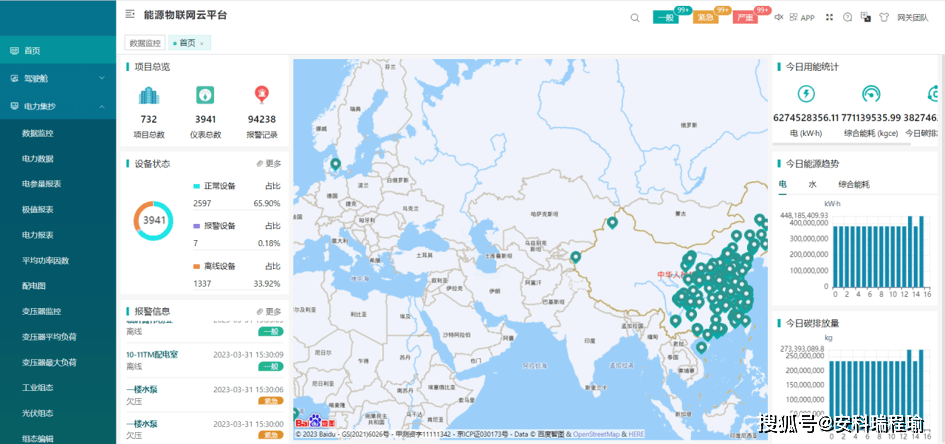
Task: Click the 离线设备 orange legend swatch
Action: pos(196,266)
